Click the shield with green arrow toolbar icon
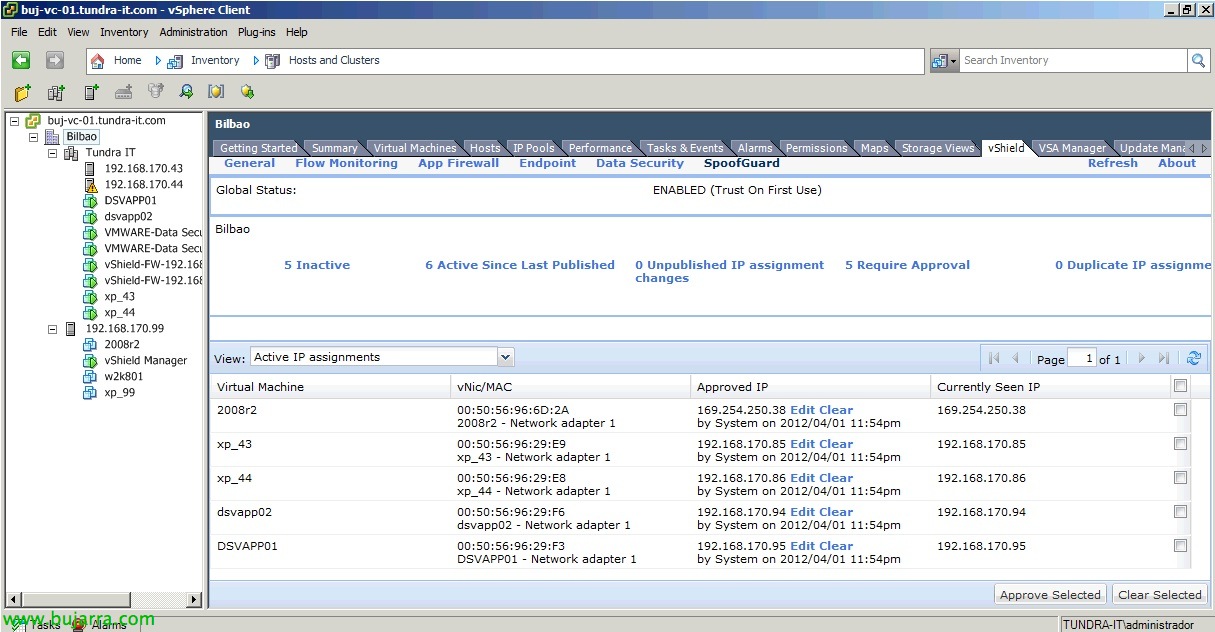The image size is (1215, 632). click(247, 92)
